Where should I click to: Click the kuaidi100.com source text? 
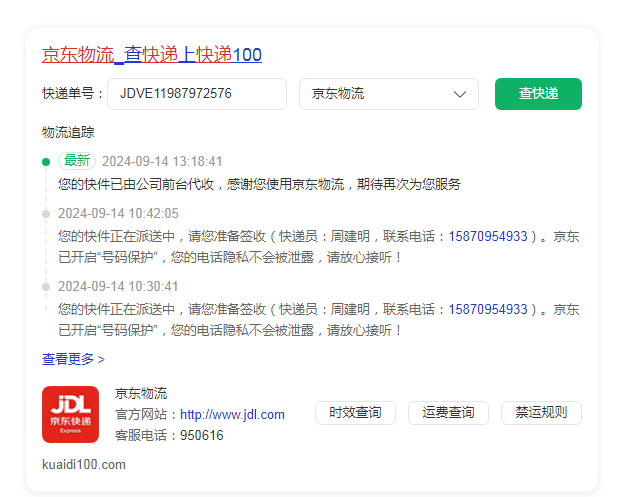click(84, 464)
